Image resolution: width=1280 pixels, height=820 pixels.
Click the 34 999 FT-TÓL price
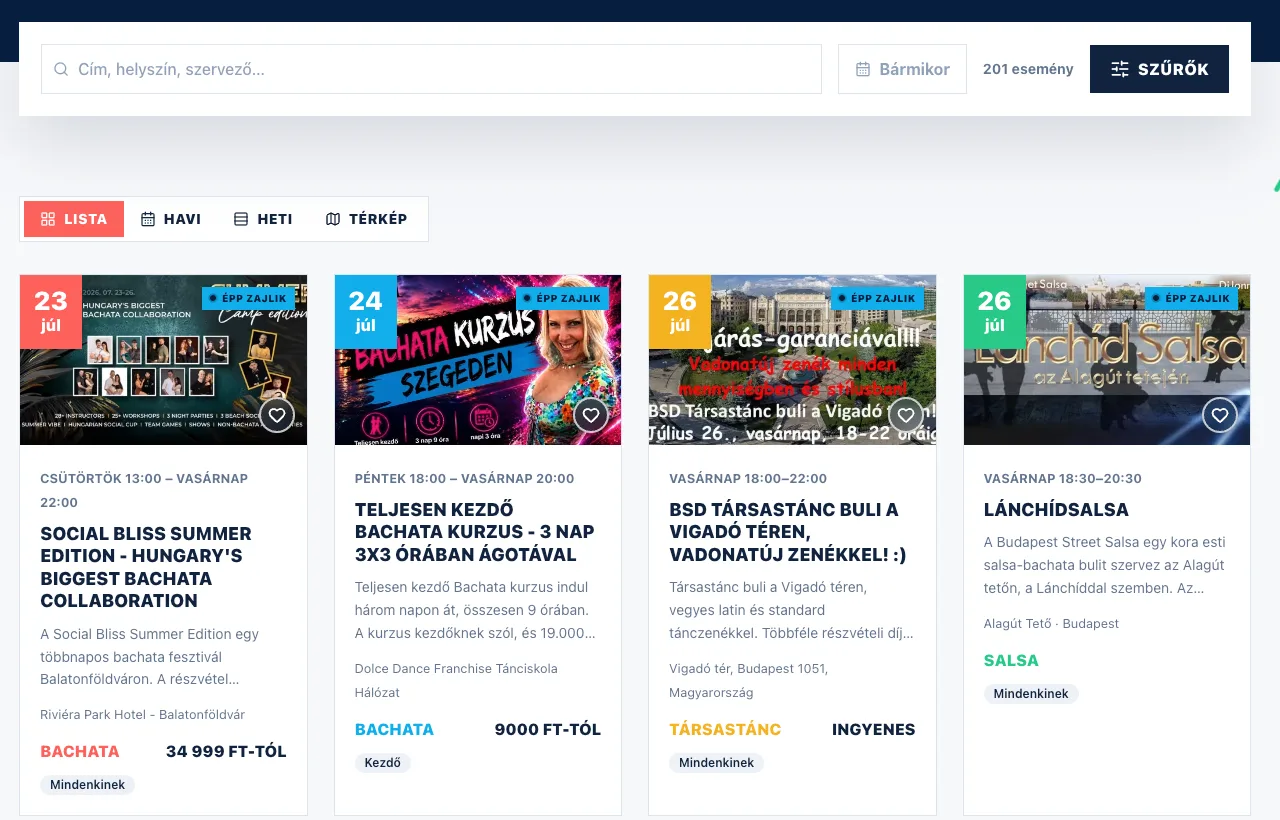(x=226, y=752)
